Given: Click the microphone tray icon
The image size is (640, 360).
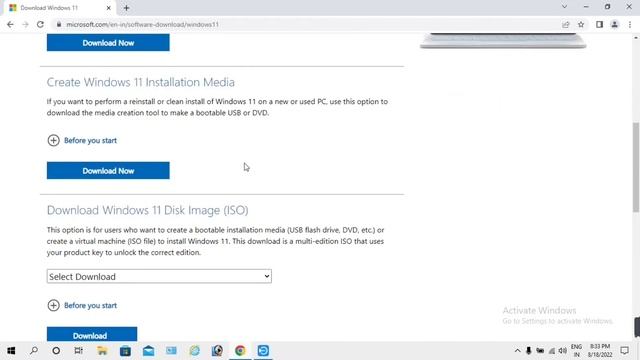Looking at the screenshot, I should pyautogui.click(x=529, y=351).
